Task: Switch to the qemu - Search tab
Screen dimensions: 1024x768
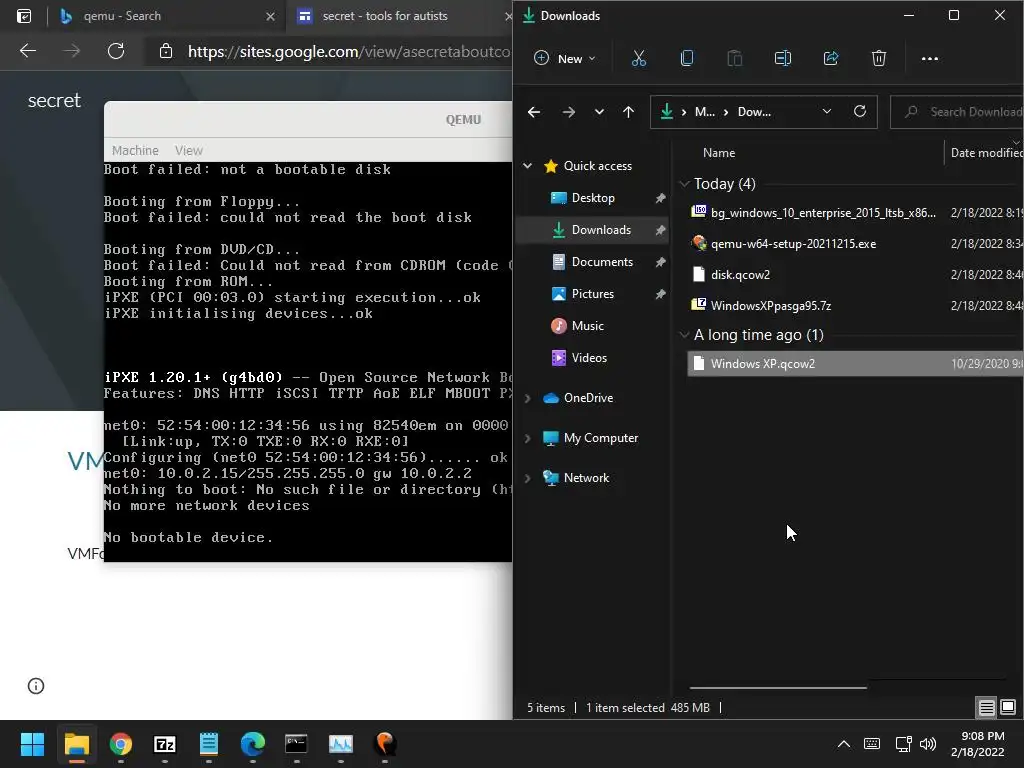Action: click(167, 16)
